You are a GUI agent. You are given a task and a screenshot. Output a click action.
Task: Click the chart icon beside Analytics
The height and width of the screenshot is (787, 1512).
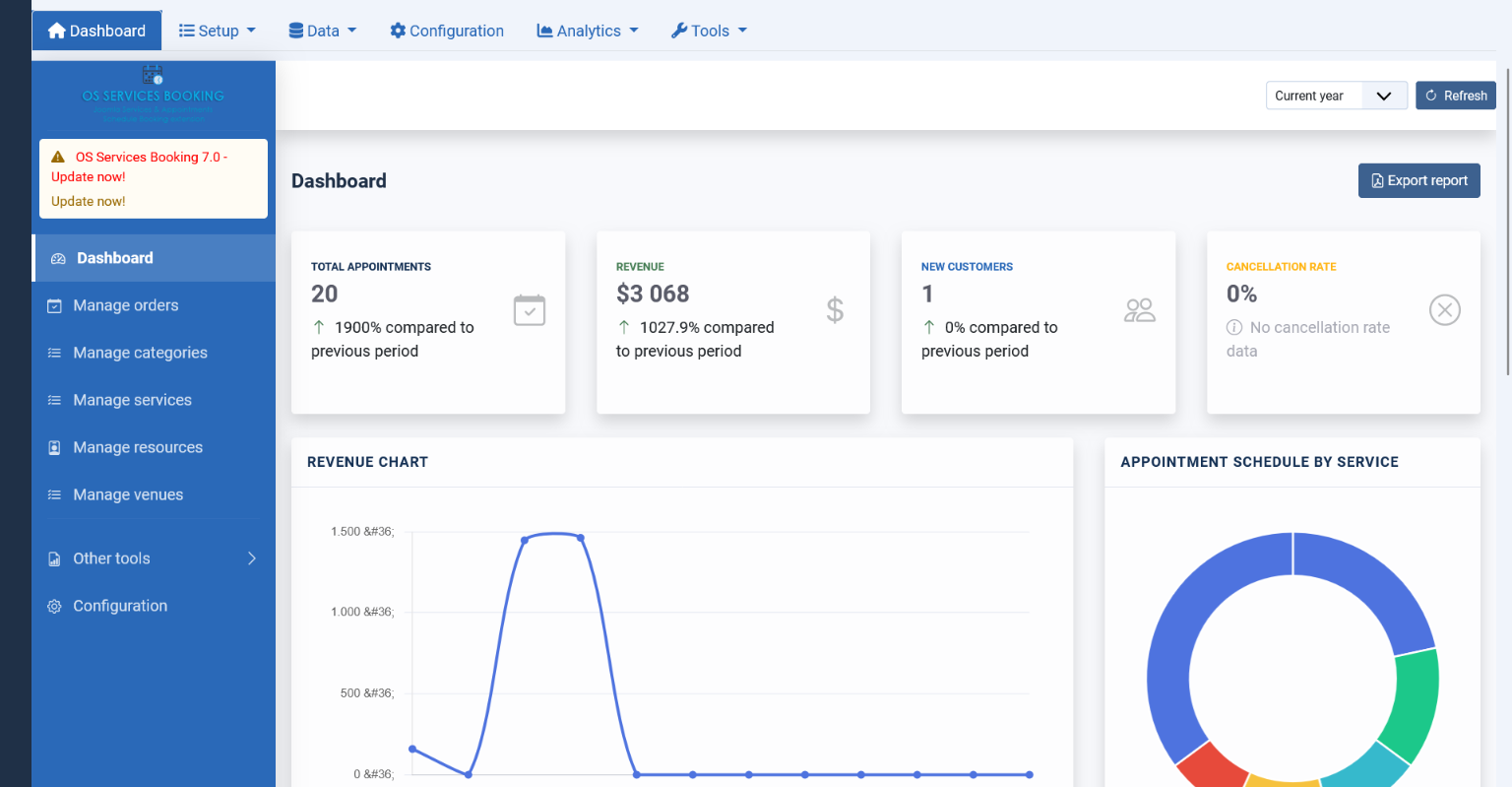coord(544,31)
